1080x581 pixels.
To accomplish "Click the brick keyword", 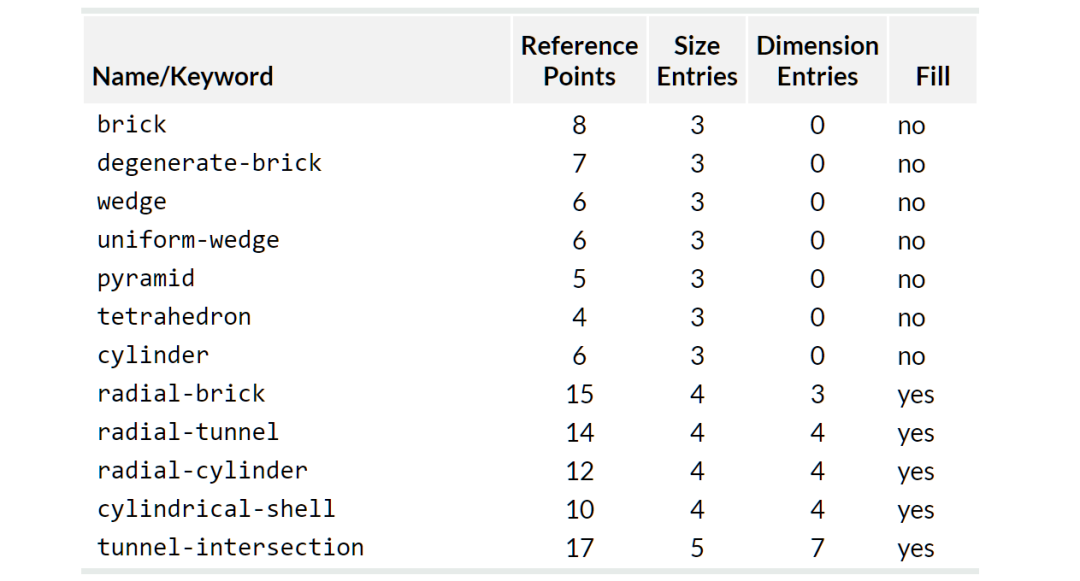I will (132, 125).
